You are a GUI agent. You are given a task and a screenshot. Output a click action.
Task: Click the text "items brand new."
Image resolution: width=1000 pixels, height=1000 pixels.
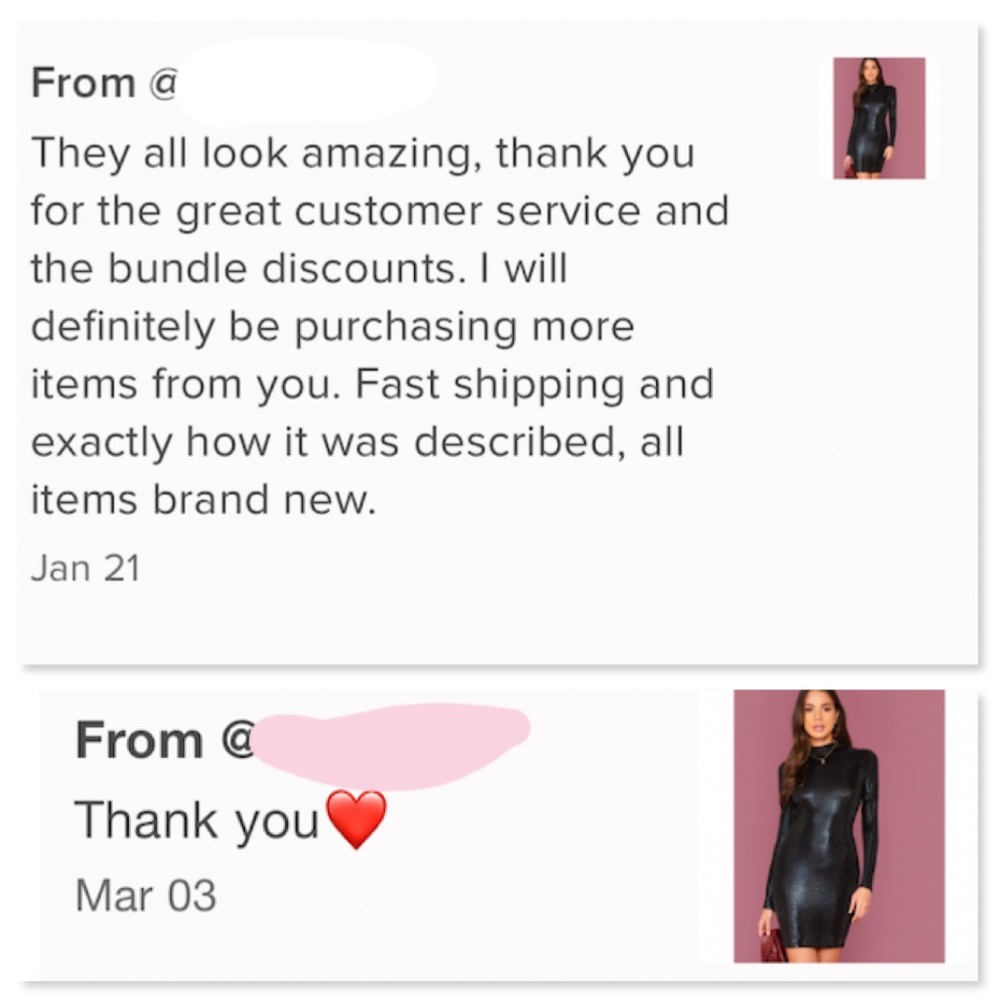(204, 499)
